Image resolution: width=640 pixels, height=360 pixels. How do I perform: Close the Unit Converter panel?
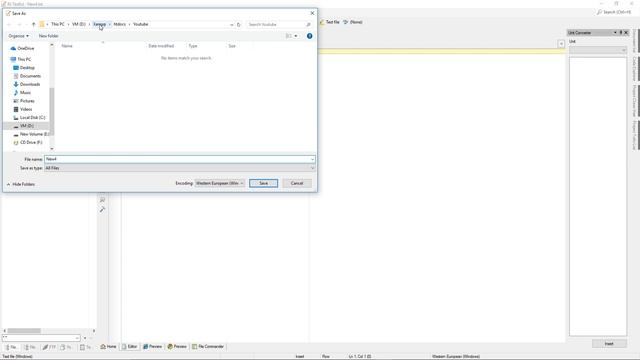coord(627,33)
